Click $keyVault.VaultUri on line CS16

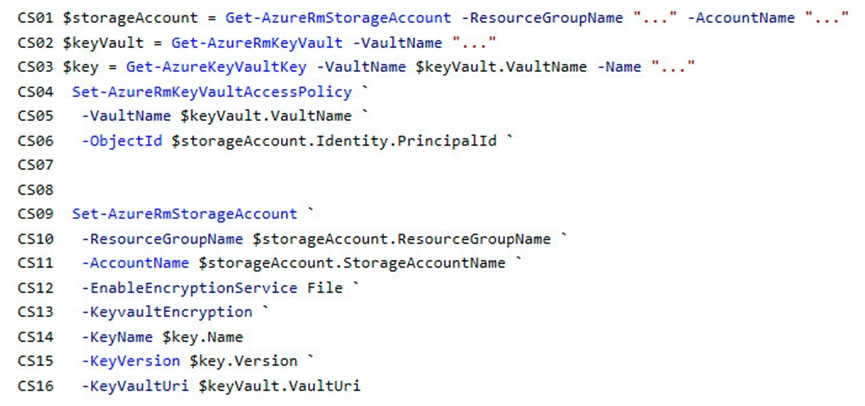pyautogui.click(x=279, y=385)
